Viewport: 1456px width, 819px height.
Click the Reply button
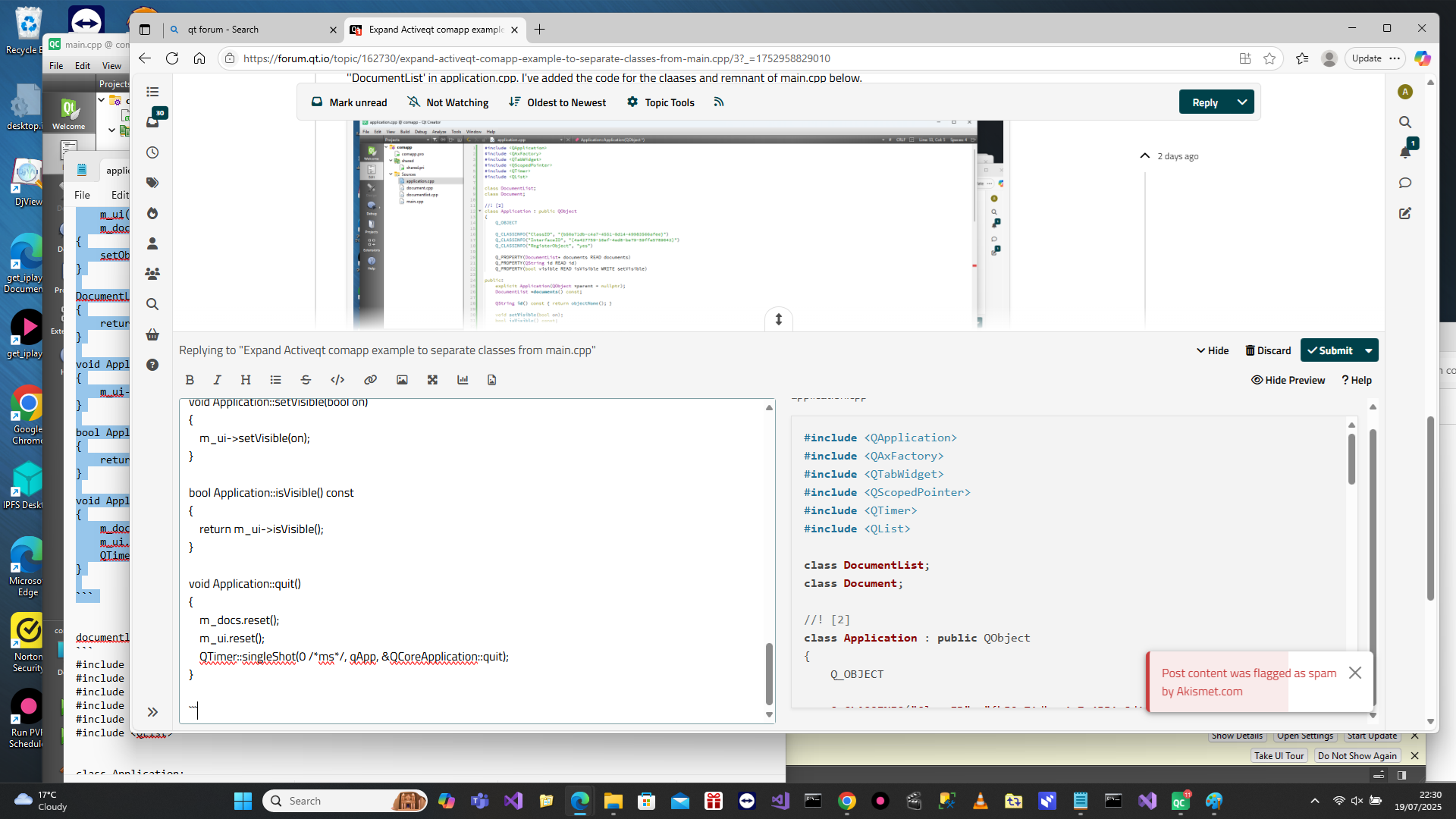click(x=1205, y=102)
